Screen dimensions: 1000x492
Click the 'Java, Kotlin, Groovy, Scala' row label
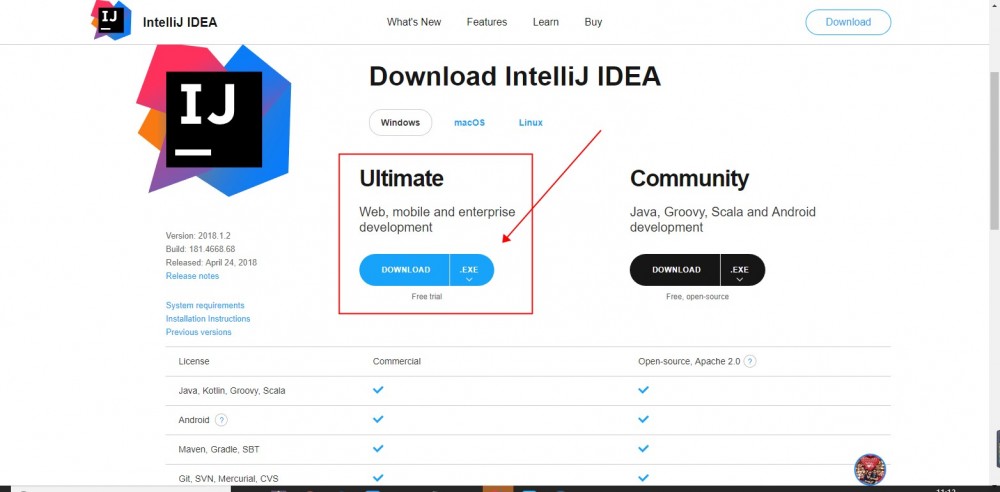point(232,391)
